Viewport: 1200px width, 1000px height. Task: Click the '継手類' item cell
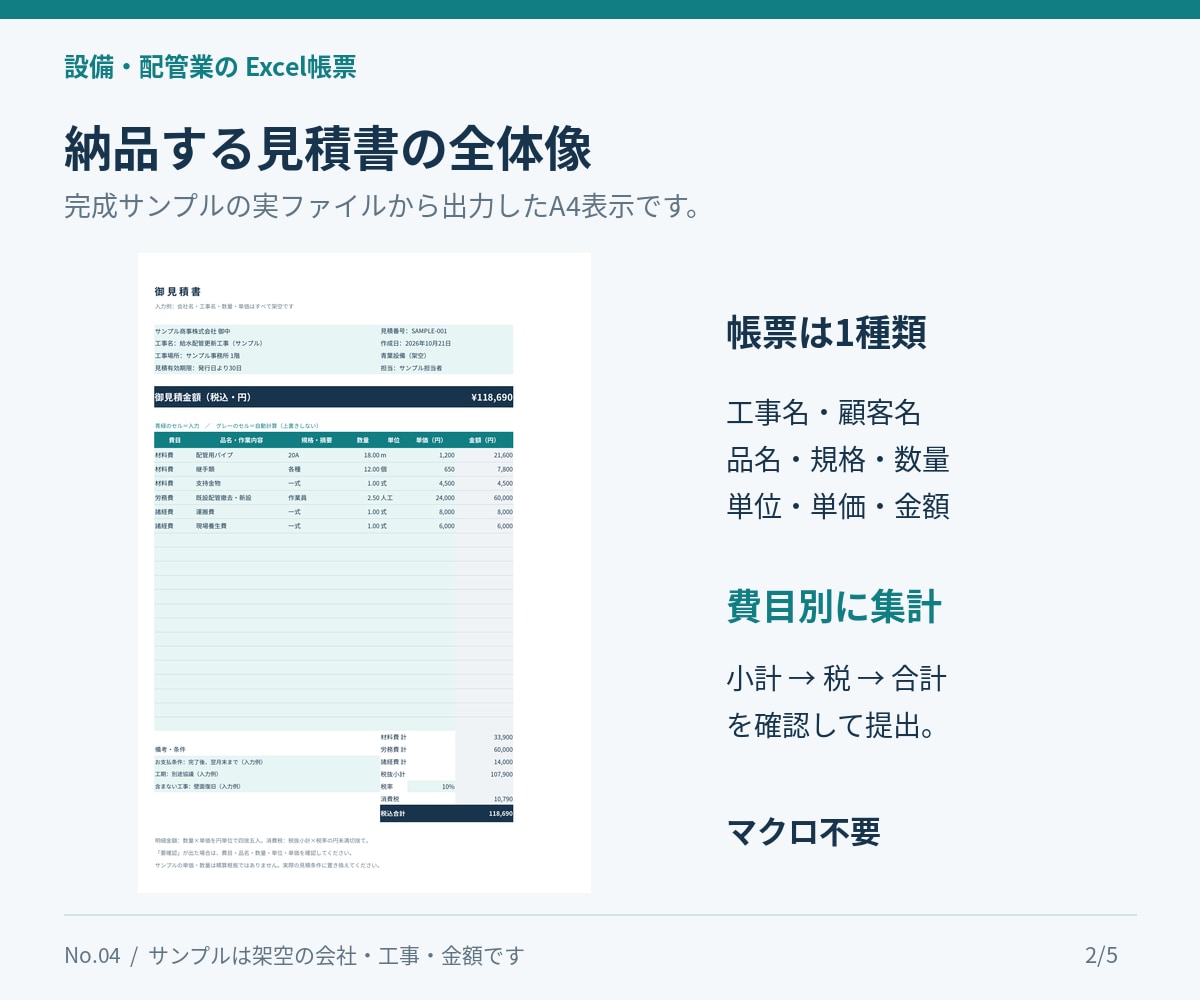(x=205, y=469)
